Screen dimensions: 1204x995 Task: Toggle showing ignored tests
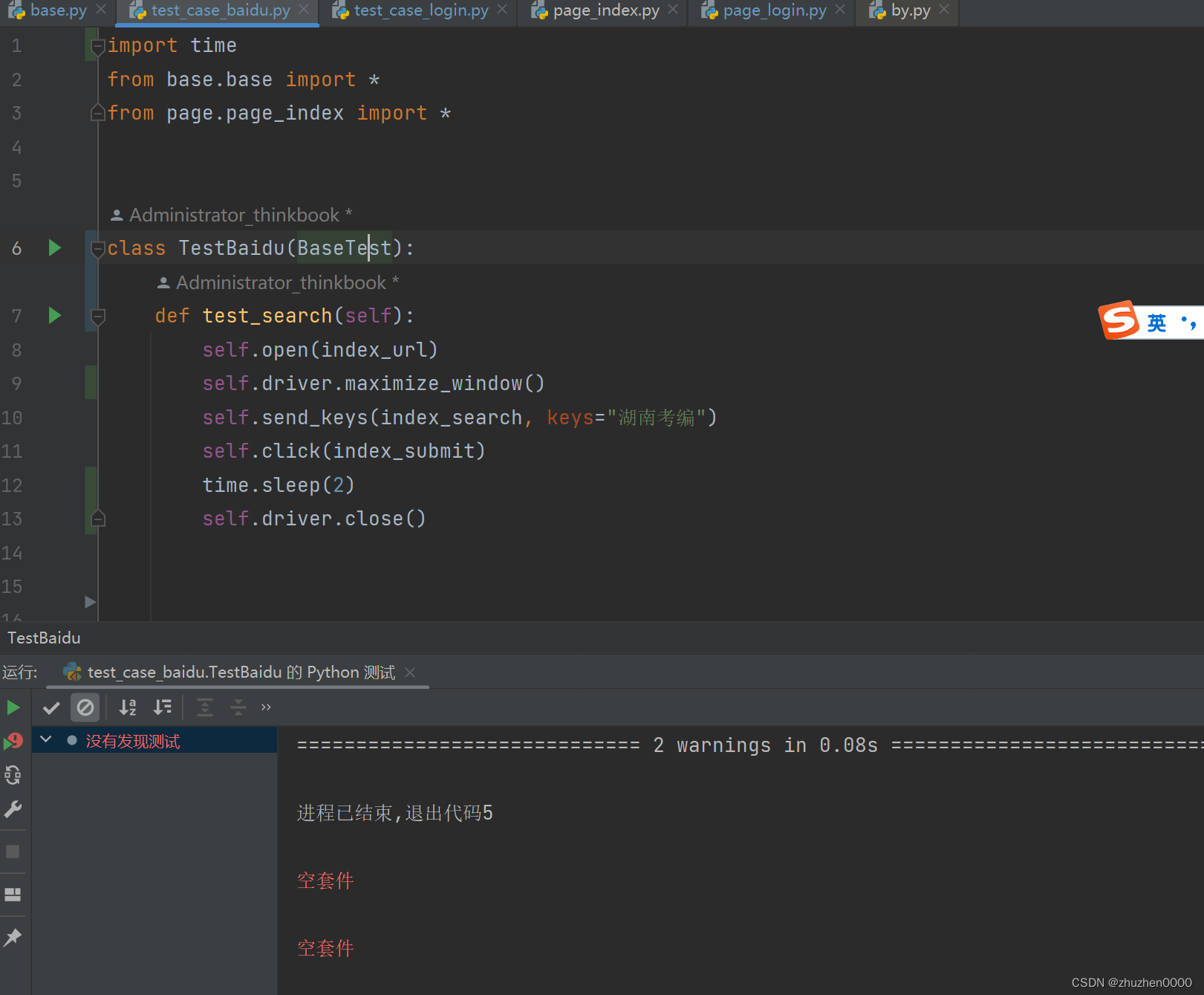point(85,707)
